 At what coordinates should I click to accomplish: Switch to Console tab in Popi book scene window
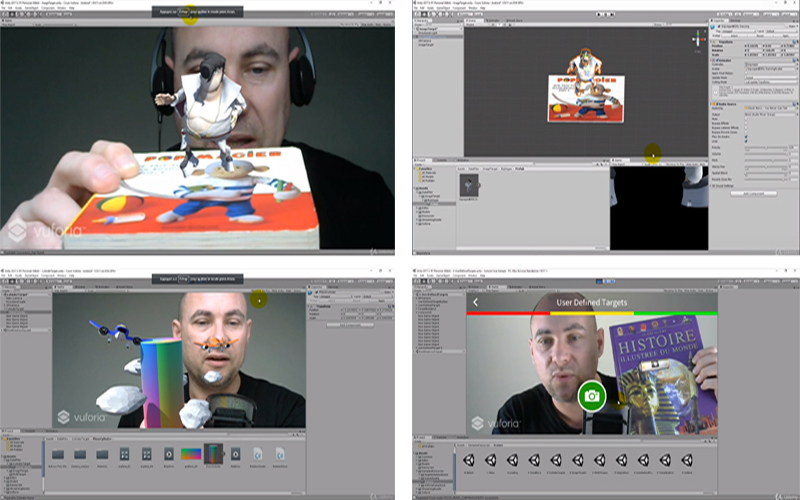[441, 160]
